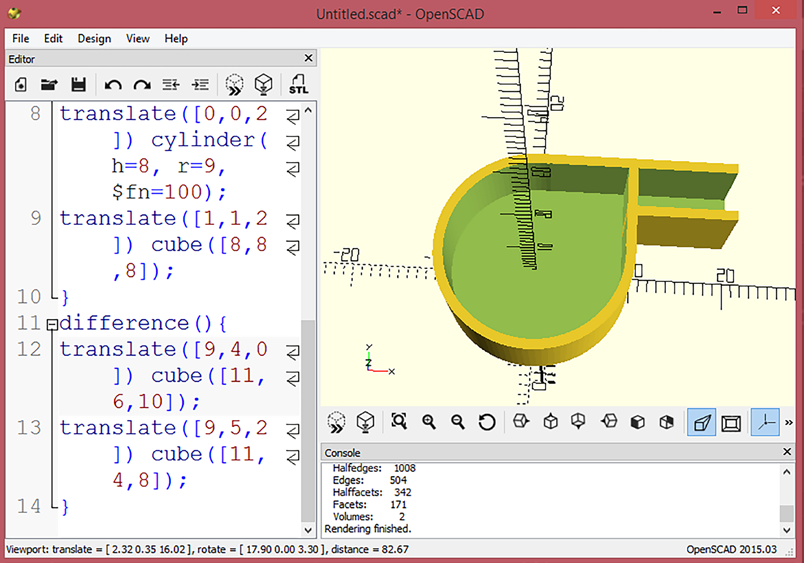Click the editor vertical scrollbar thumb
This screenshot has width=804, height=563.
click(308, 420)
